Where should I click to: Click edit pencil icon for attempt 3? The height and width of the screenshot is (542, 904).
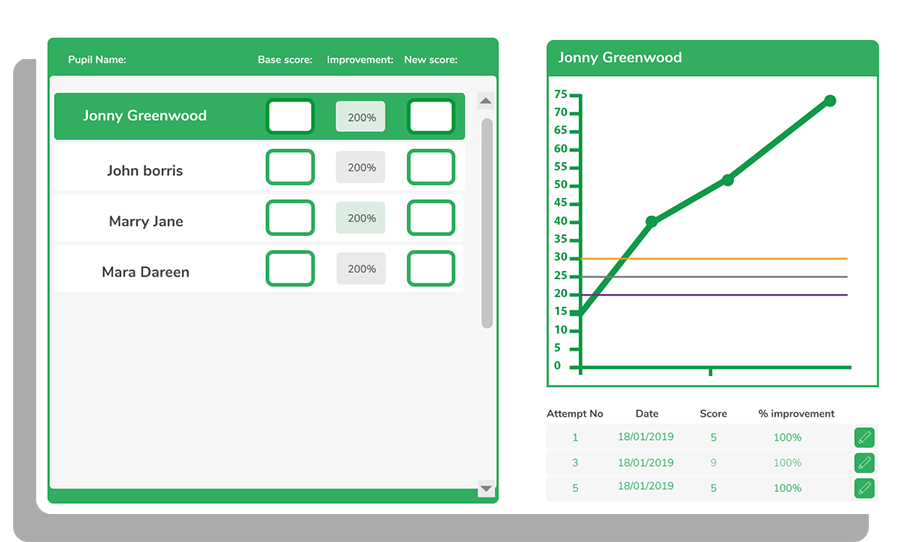coord(864,463)
